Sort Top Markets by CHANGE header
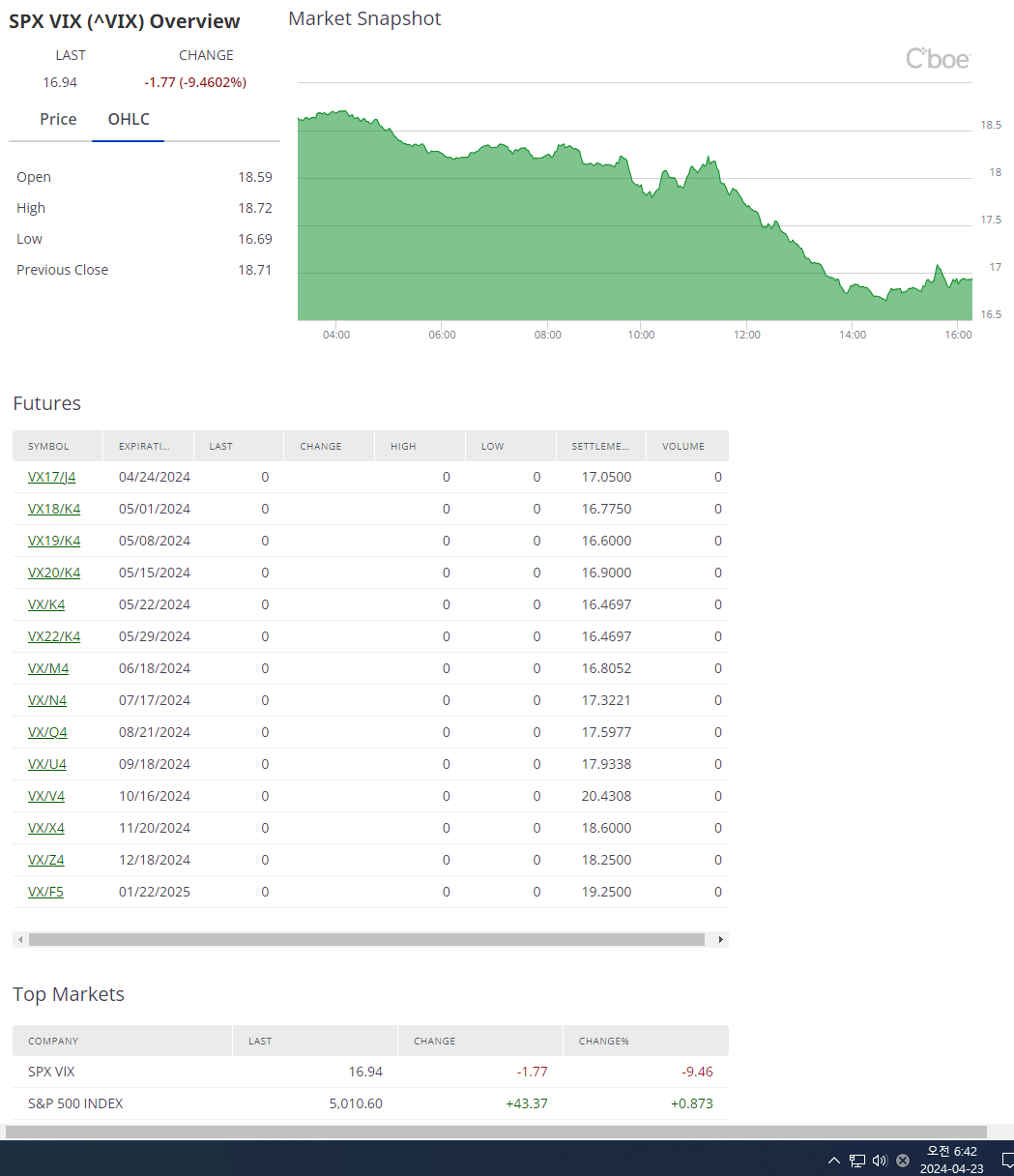Screen dimensions: 1014x1176 pos(480,1041)
